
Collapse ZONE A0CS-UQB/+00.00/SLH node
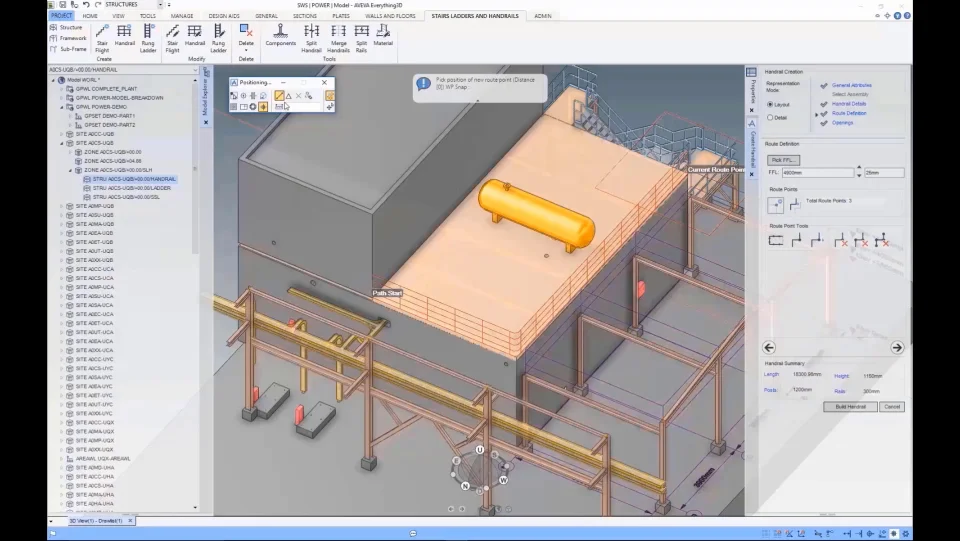70,170
